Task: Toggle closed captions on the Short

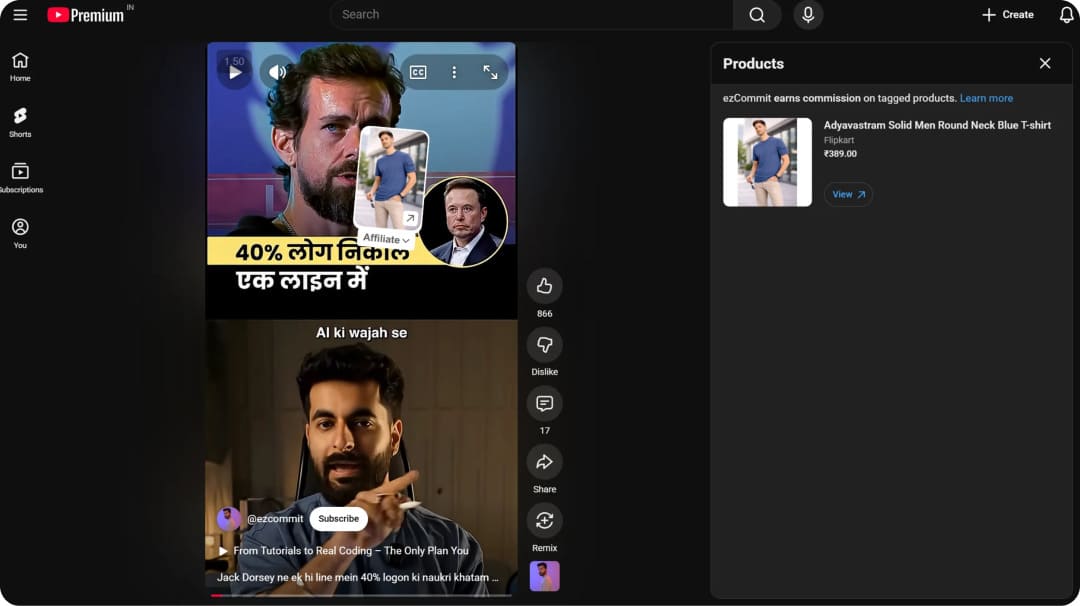Action: click(418, 72)
